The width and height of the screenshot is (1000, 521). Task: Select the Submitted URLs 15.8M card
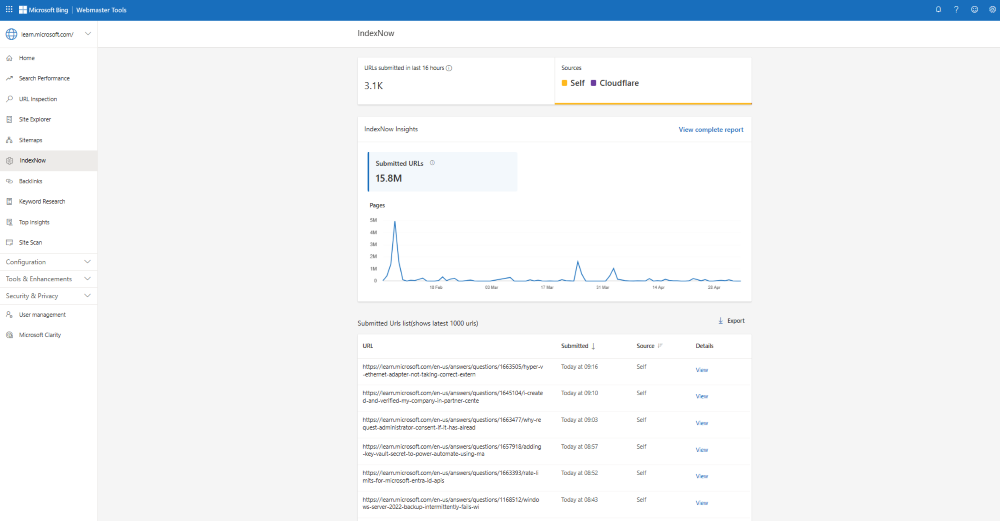442,171
